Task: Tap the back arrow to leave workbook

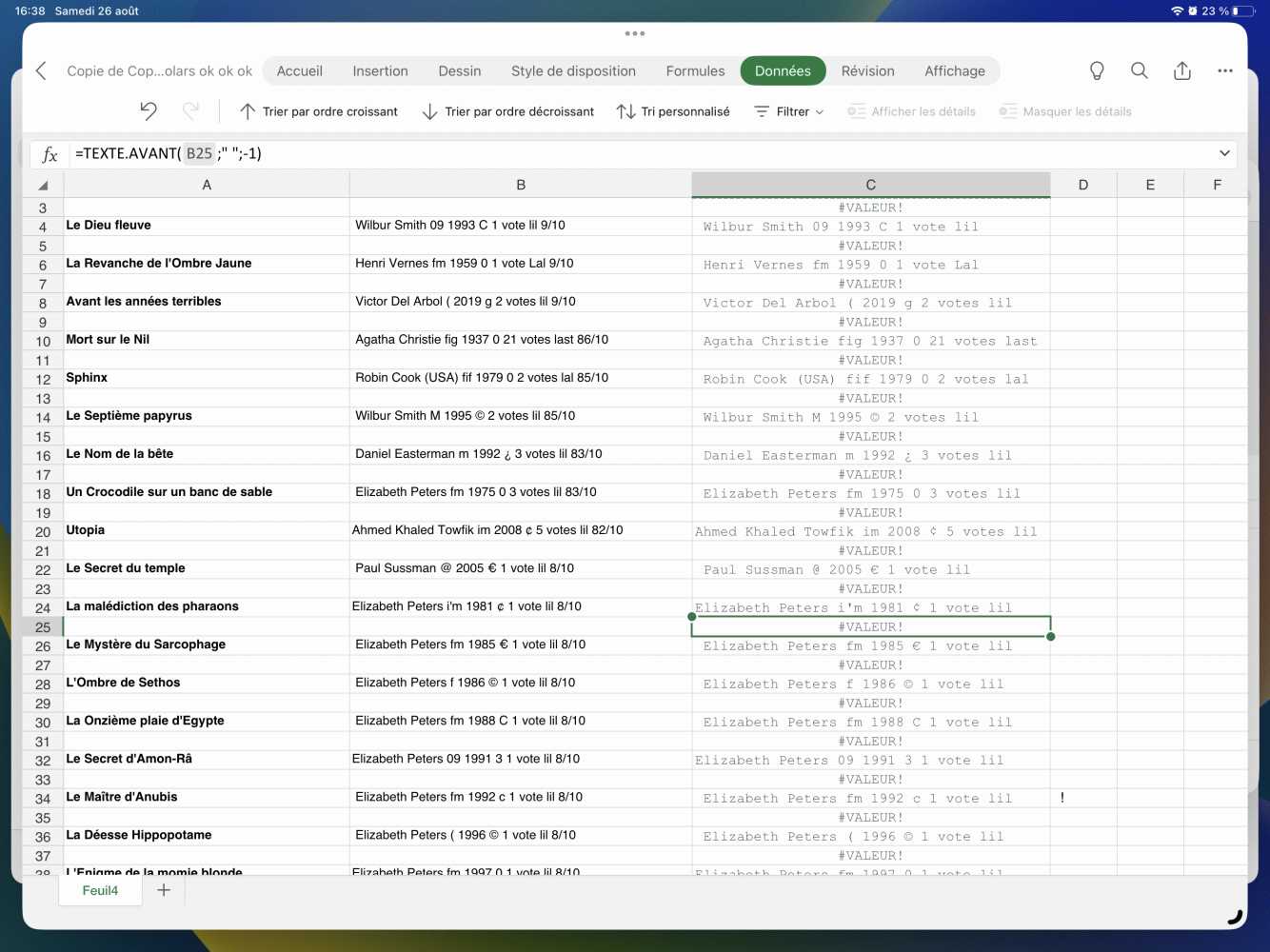Action: coord(41,71)
